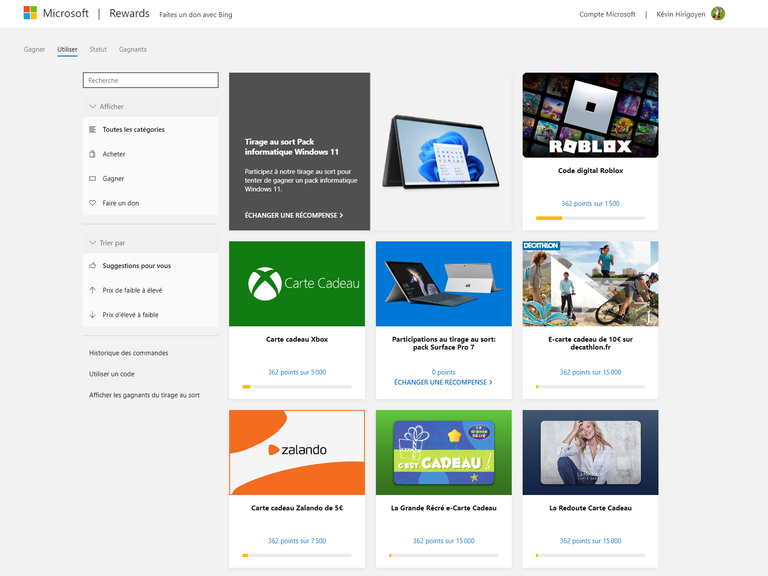Click the Roblox points progress bar
The width and height of the screenshot is (768, 576).
[590, 218]
